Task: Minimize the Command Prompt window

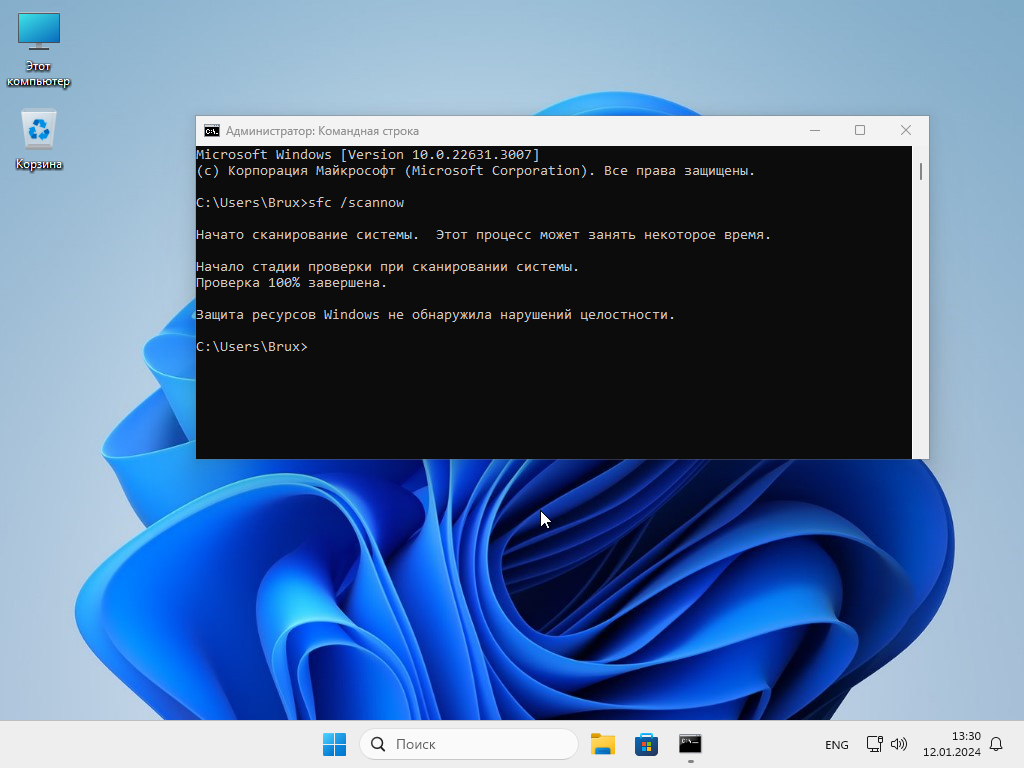Action: coord(815,131)
